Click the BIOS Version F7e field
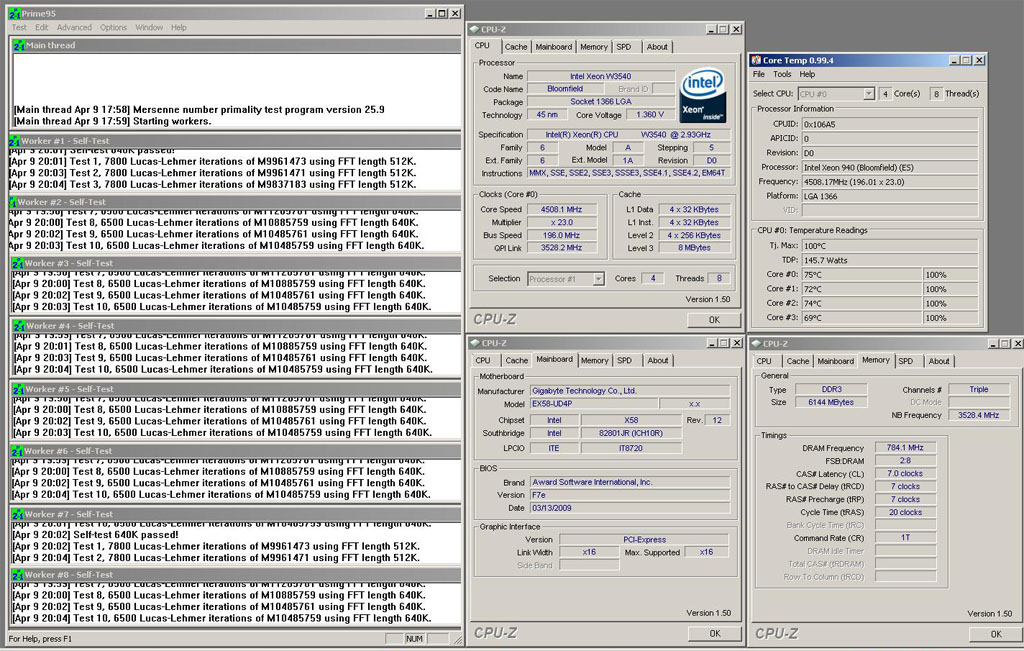 pos(630,495)
